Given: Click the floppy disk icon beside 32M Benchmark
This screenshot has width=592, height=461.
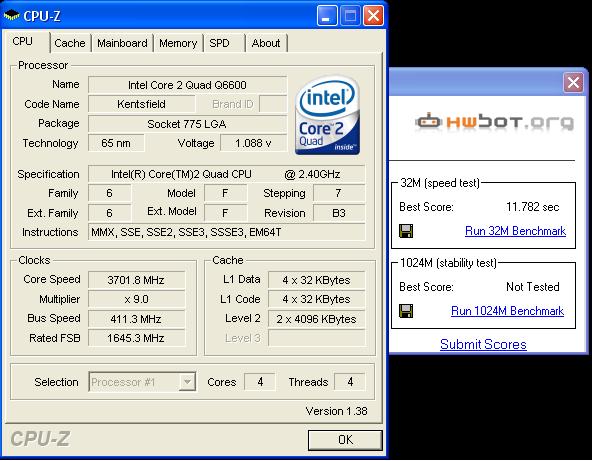Looking at the screenshot, I should 406,231.
